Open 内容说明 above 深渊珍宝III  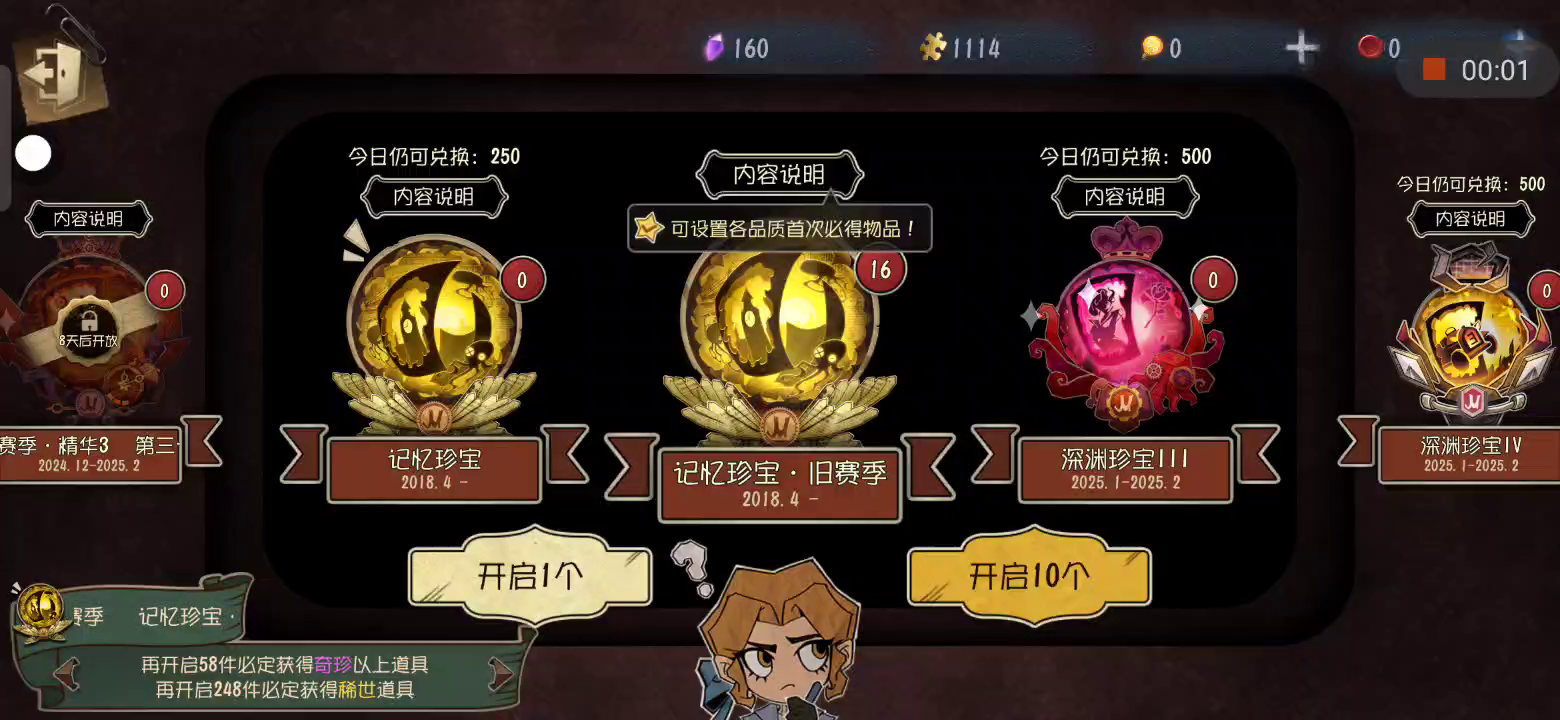tap(1125, 197)
